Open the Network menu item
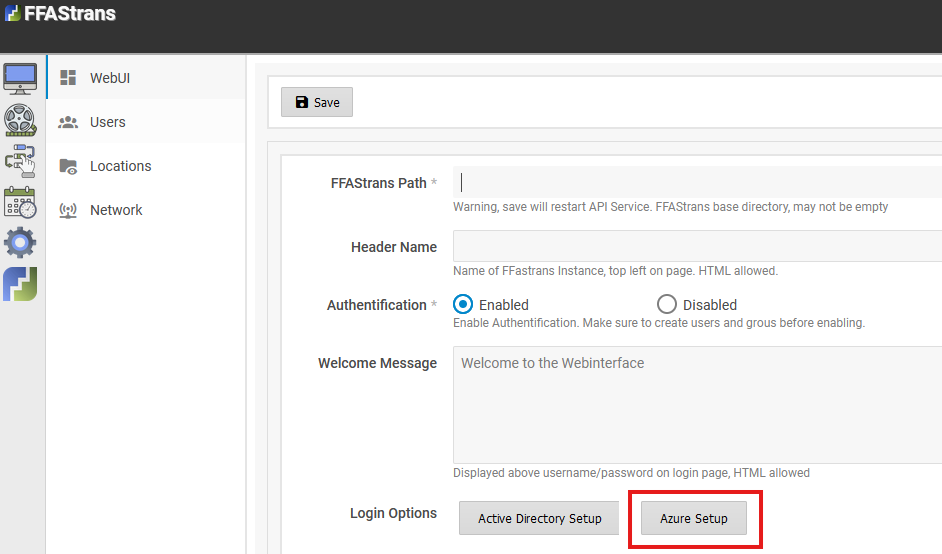This screenshot has height=554, width=942. click(147, 210)
